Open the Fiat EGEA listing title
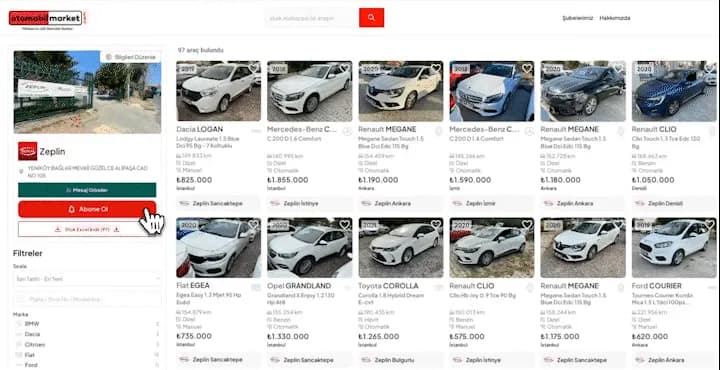Image resolution: width=720 pixels, height=370 pixels. [x=193, y=286]
